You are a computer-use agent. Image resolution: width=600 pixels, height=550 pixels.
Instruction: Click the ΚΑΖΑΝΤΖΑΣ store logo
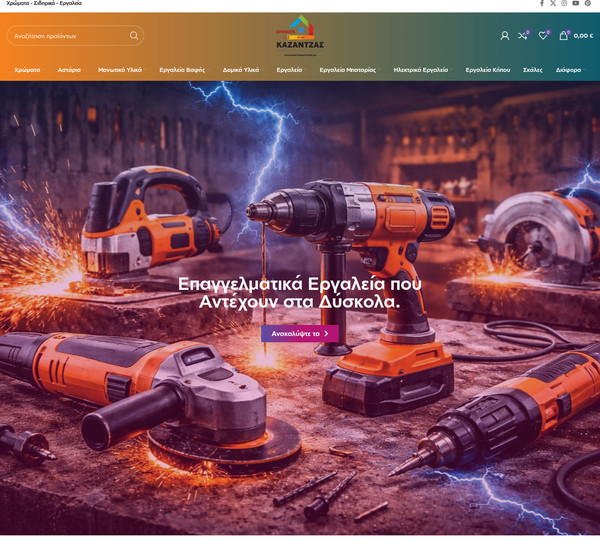tap(300, 36)
